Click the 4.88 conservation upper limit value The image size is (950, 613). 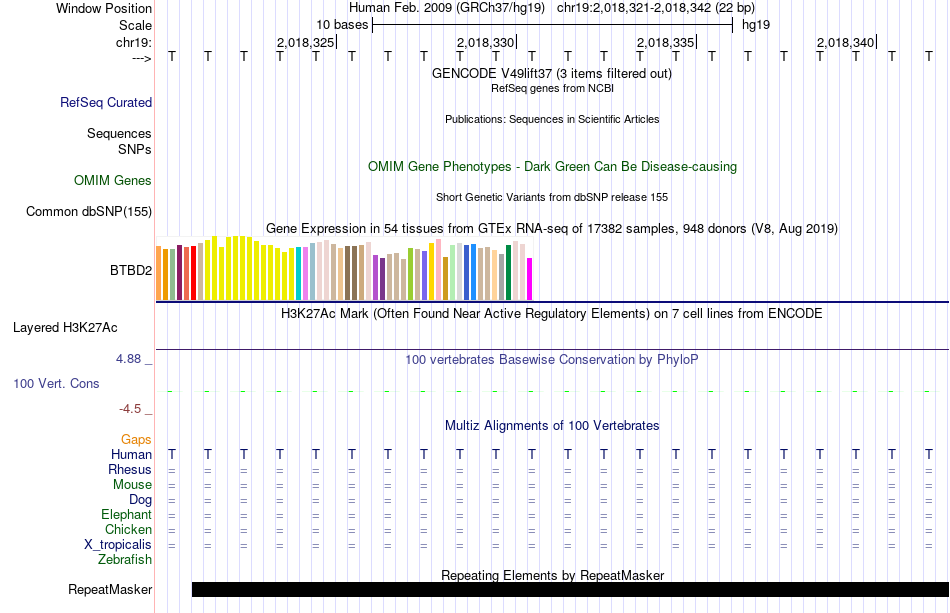[x=128, y=359]
